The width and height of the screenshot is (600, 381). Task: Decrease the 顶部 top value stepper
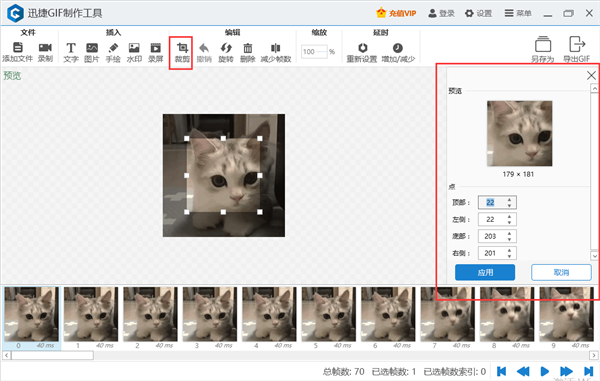(509, 205)
